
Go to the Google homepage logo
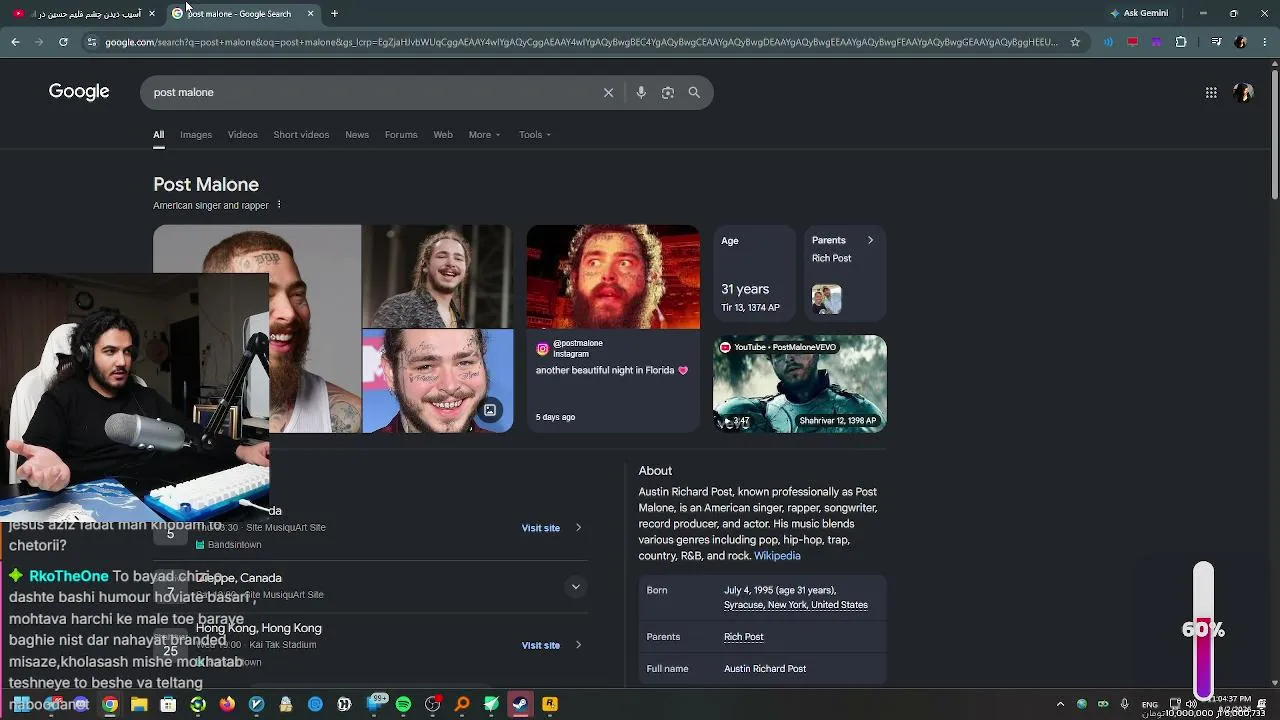(x=79, y=92)
